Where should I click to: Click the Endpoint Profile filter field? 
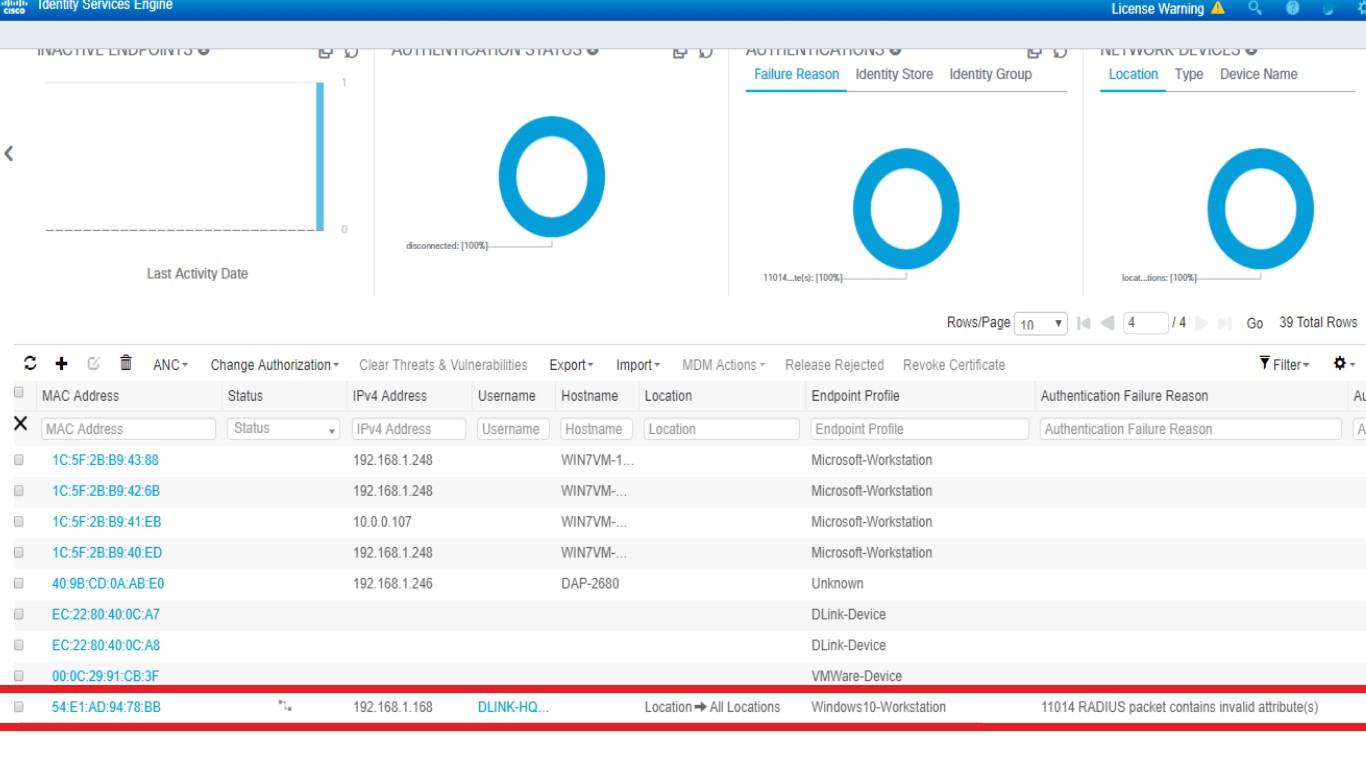click(x=920, y=429)
